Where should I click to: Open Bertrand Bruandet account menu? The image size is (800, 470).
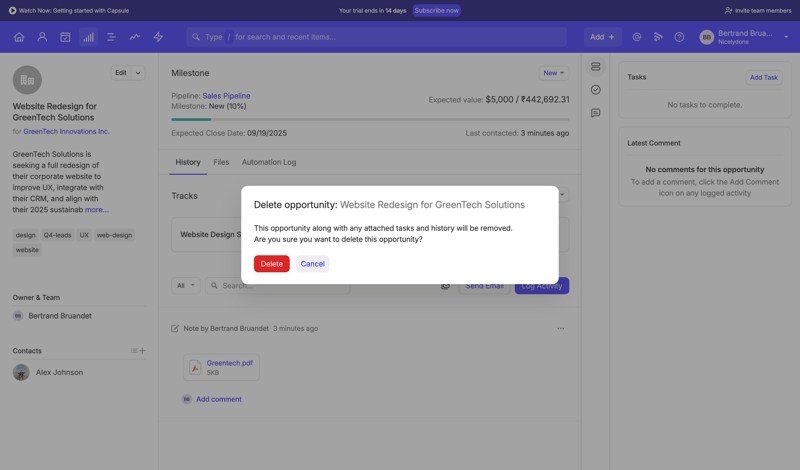pyautogui.click(x=744, y=37)
